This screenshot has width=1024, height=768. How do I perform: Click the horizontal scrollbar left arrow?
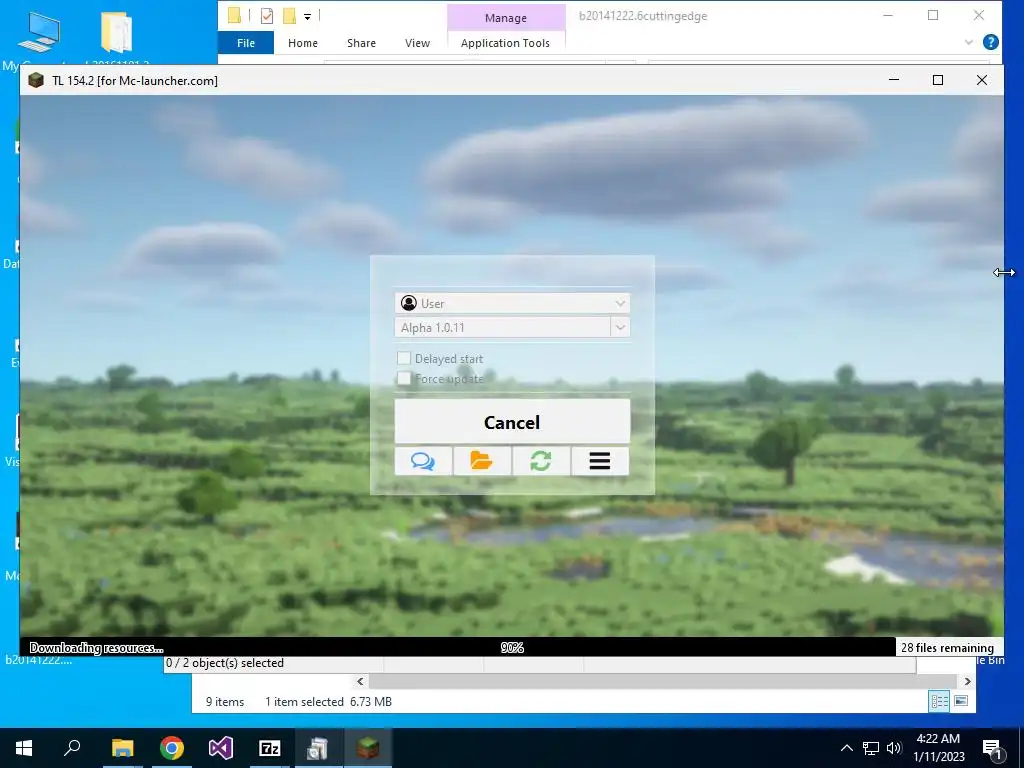tap(360, 681)
